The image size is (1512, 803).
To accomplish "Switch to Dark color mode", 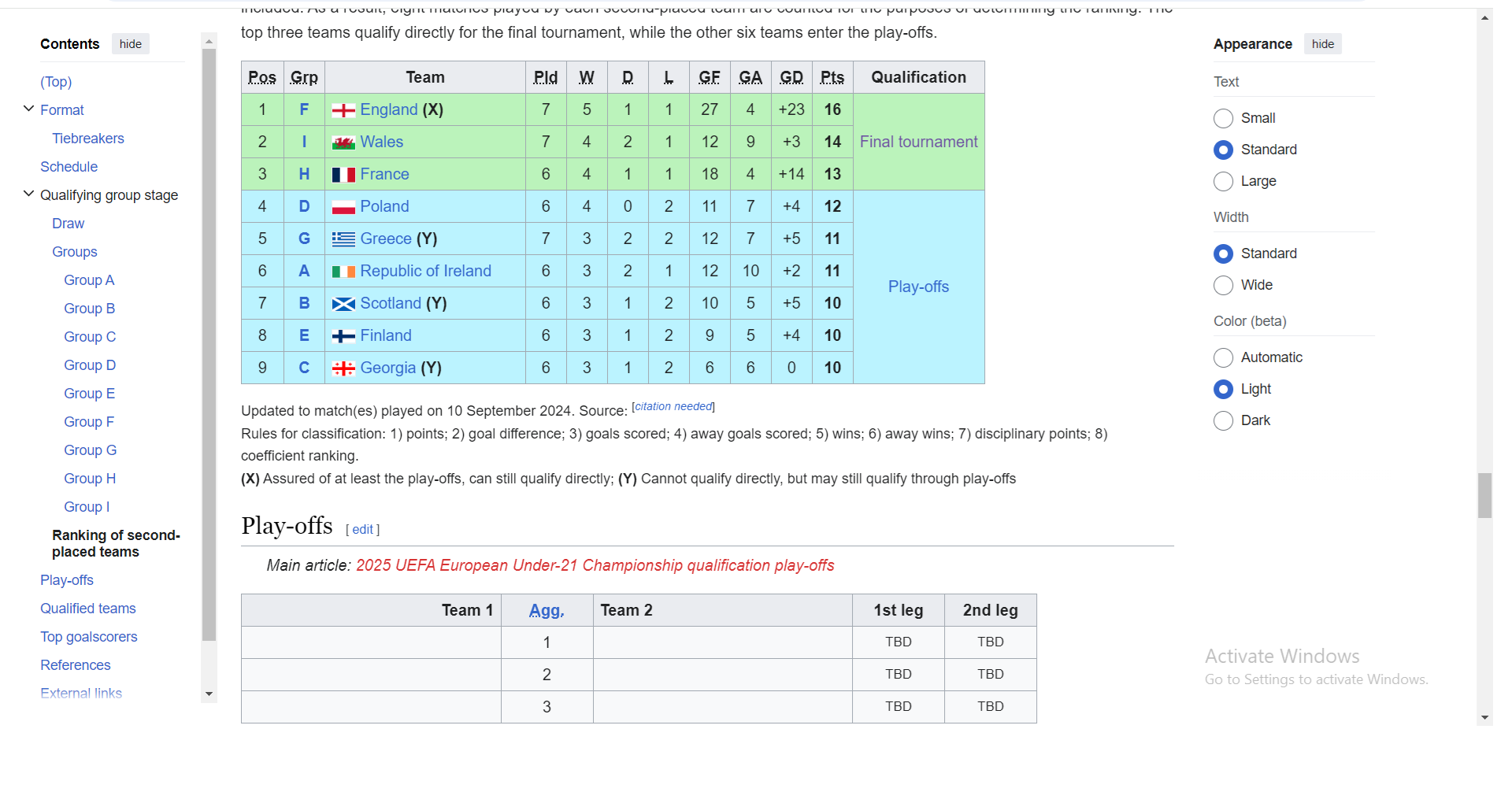I will tap(1223, 420).
